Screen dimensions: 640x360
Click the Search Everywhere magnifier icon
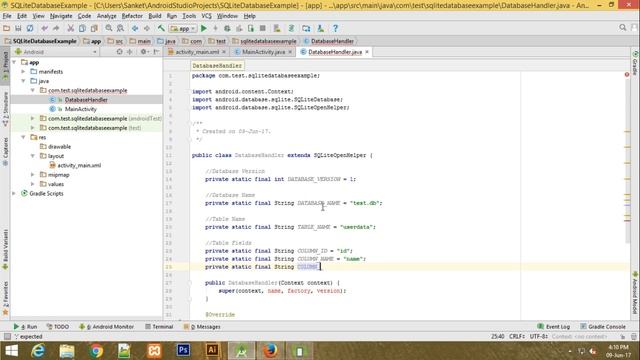[x=622, y=28]
